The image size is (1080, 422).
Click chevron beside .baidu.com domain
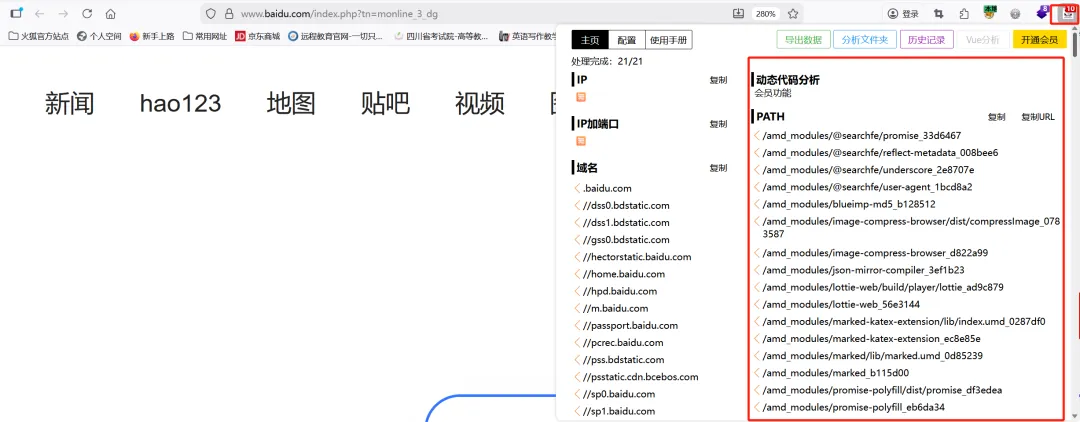coord(577,188)
